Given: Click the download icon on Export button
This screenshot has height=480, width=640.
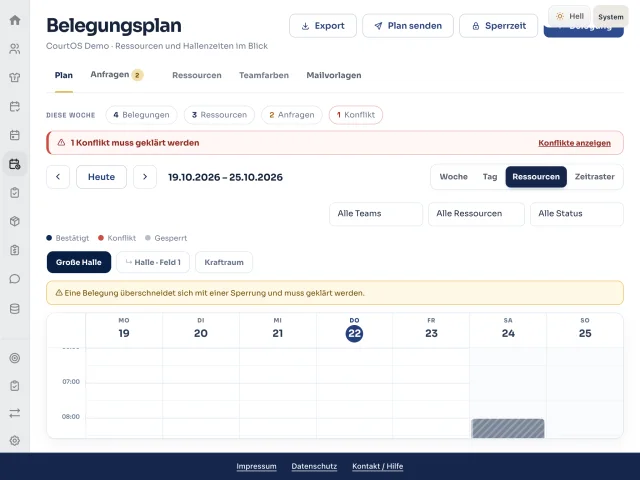Looking at the screenshot, I should pos(305,26).
